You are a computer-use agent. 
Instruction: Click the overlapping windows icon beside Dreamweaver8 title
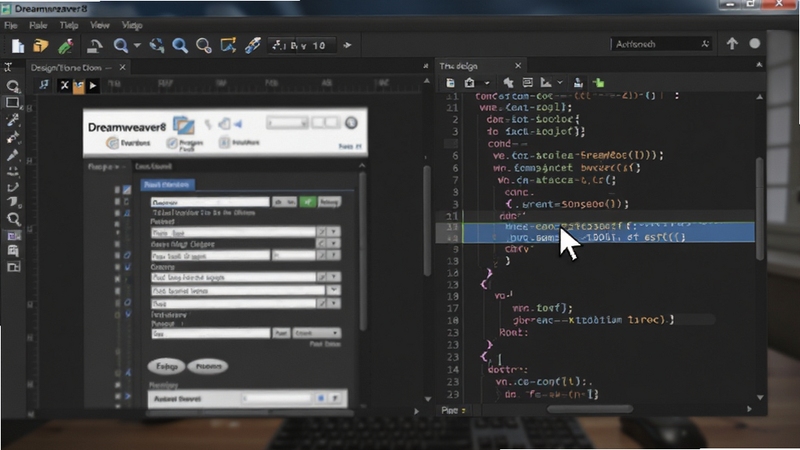(184, 124)
